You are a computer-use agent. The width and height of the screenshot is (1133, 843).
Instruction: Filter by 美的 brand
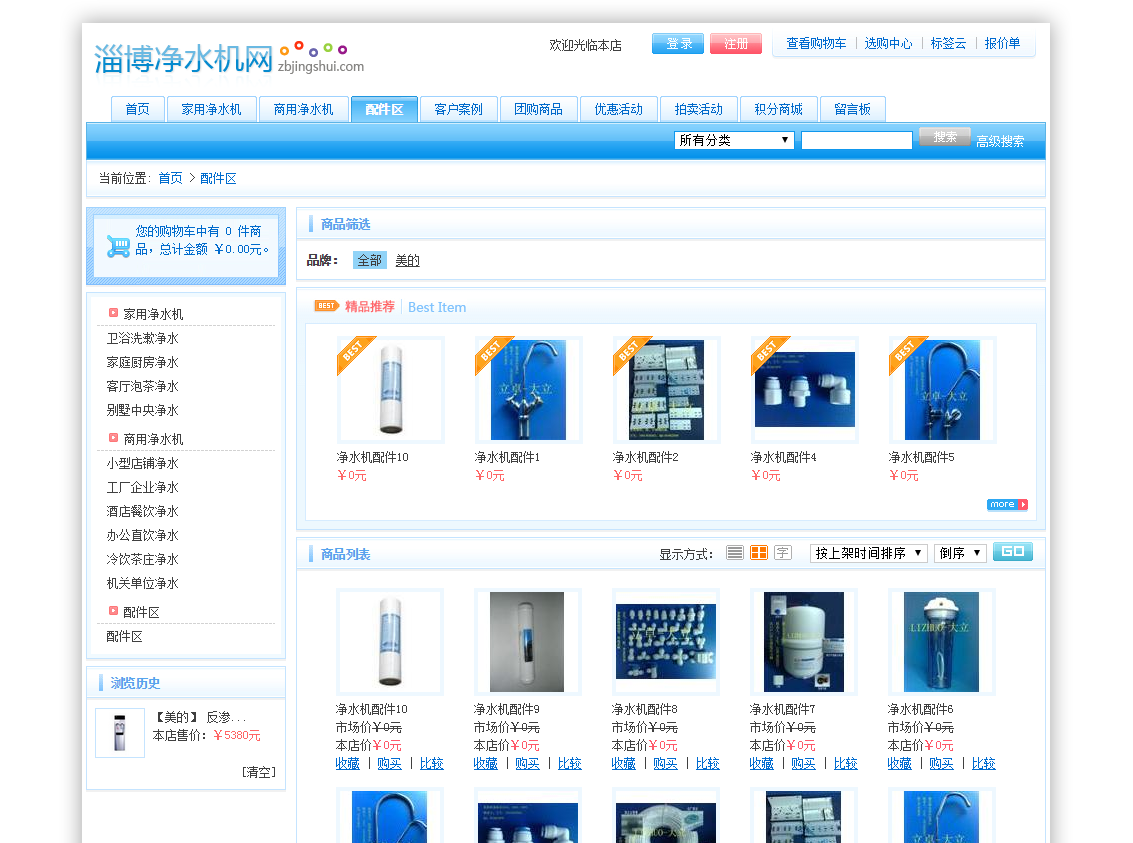tap(408, 260)
